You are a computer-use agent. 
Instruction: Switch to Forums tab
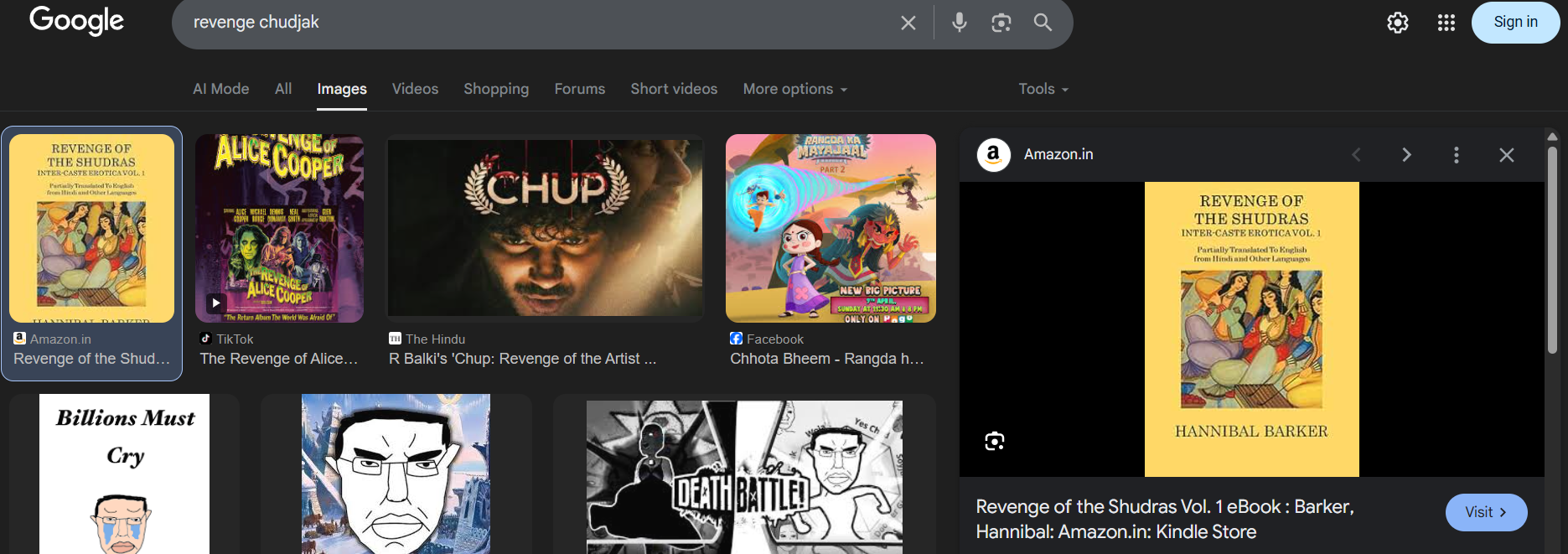click(x=580, y=89)
